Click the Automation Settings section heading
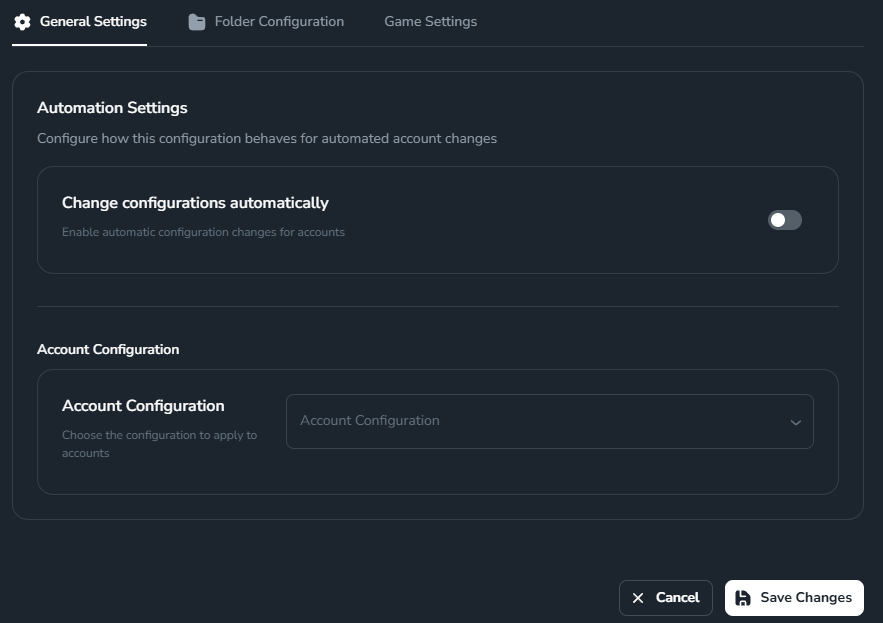Screen dimensions: 883x623 [x=112, y=107]
